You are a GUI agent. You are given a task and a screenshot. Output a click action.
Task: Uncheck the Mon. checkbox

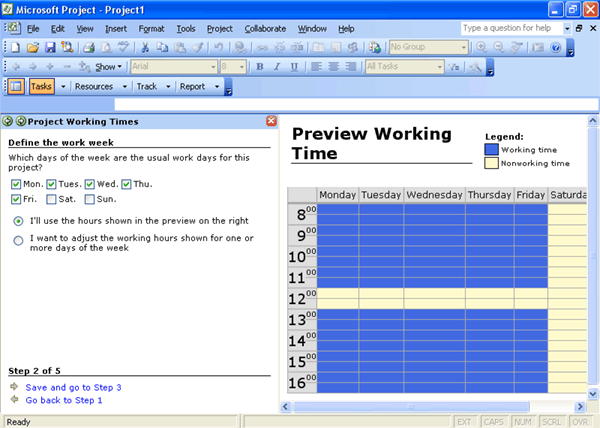pyautogui.click(x=16, y=184)
